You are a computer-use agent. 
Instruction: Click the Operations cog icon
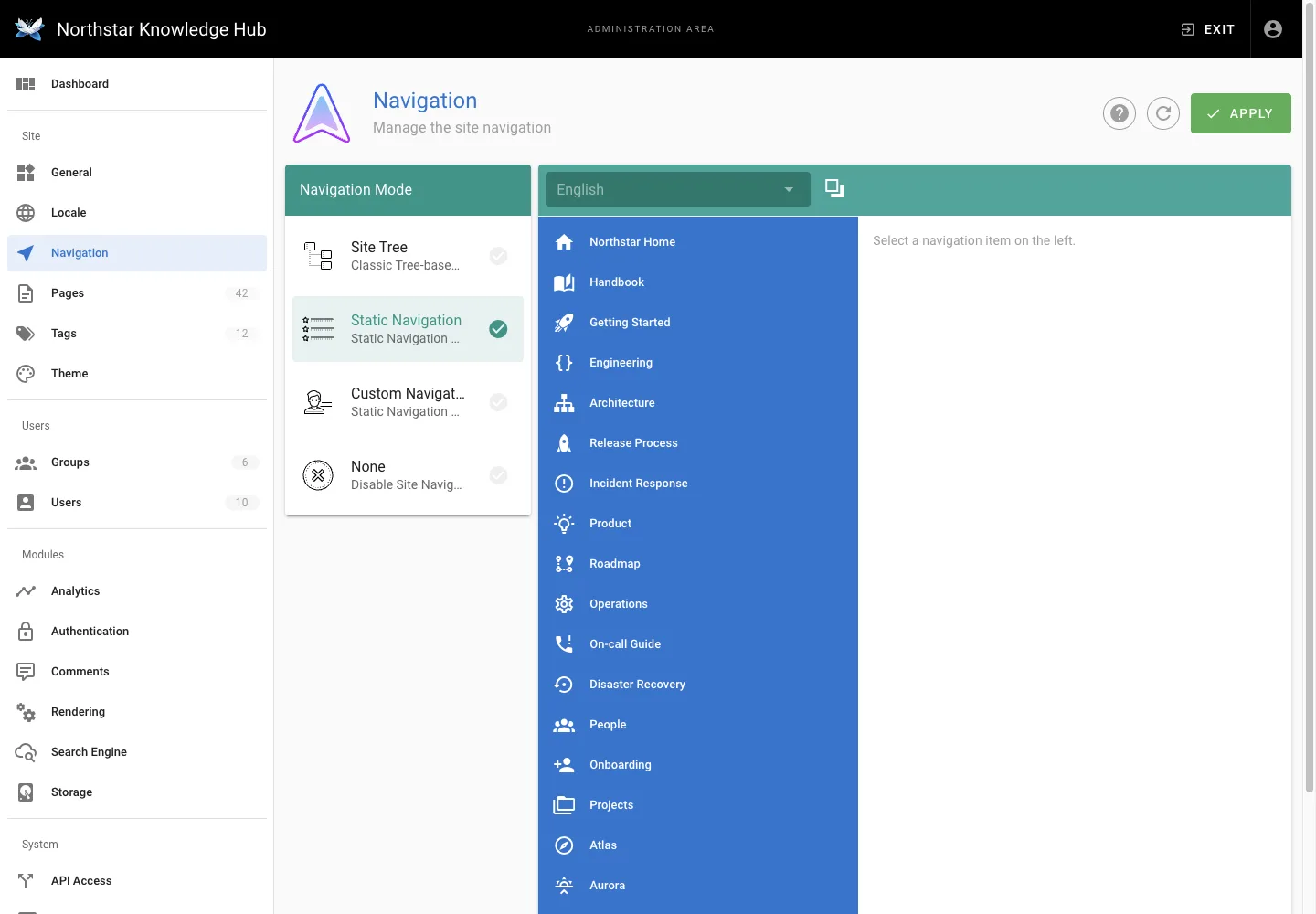(x=564, y=604)
